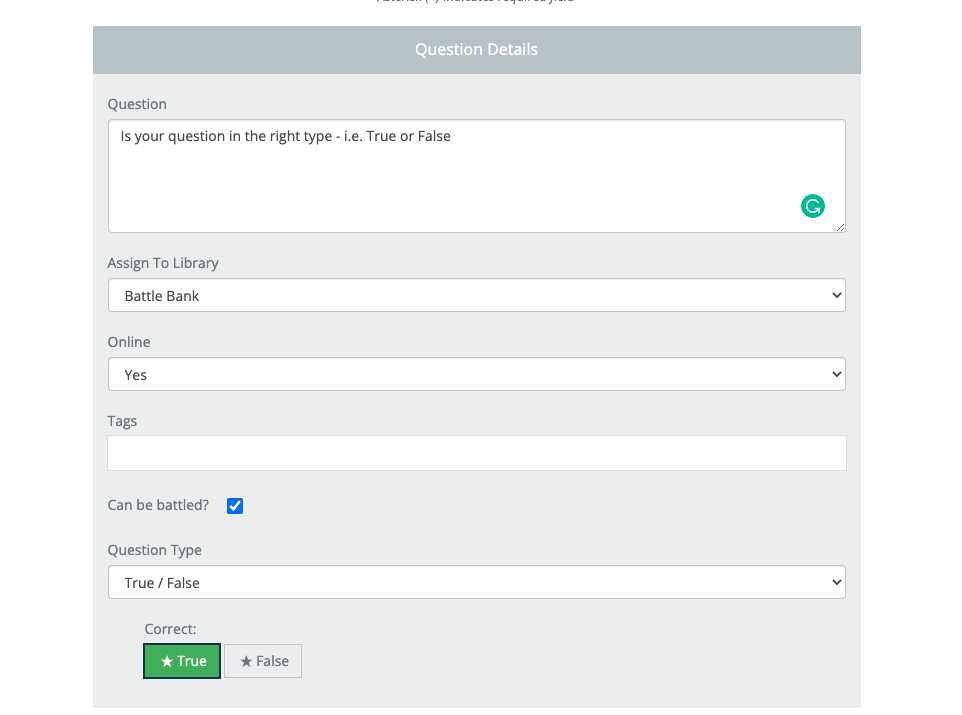Click the 'Tags' field label
962x715 pixels.
122,421
